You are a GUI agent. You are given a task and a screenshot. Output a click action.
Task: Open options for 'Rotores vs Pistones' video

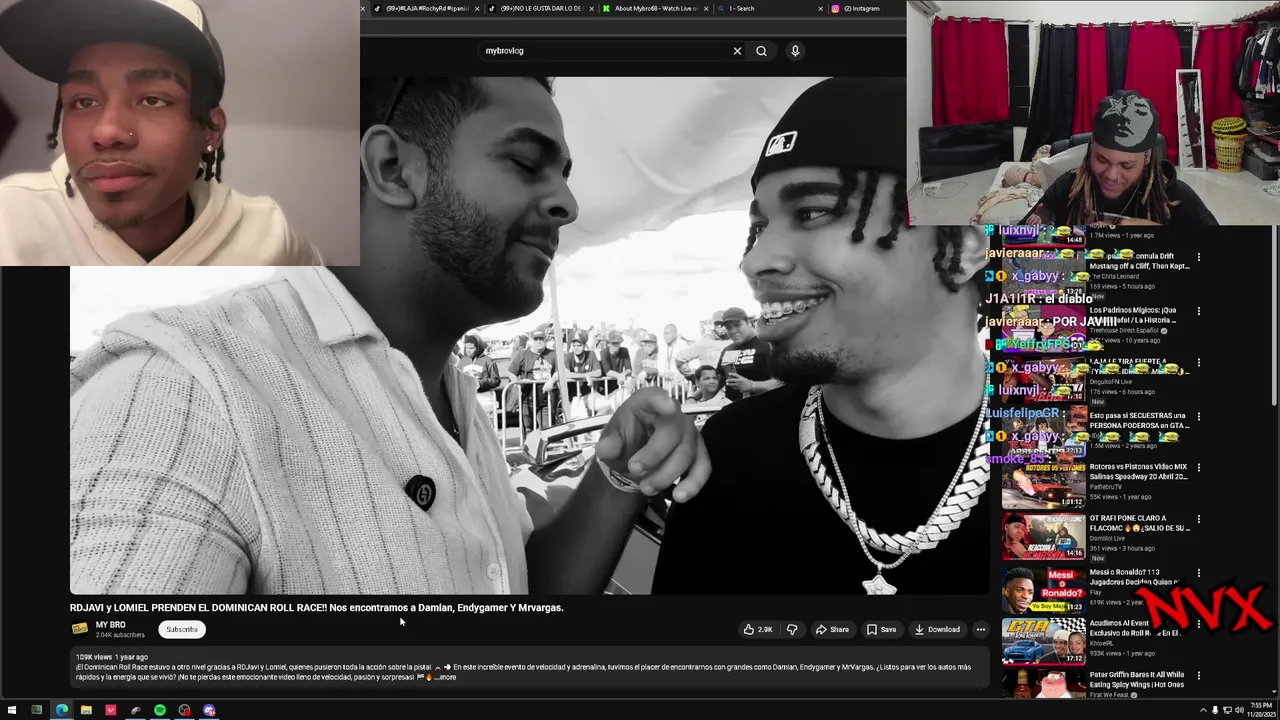[x=1199, y=468]
